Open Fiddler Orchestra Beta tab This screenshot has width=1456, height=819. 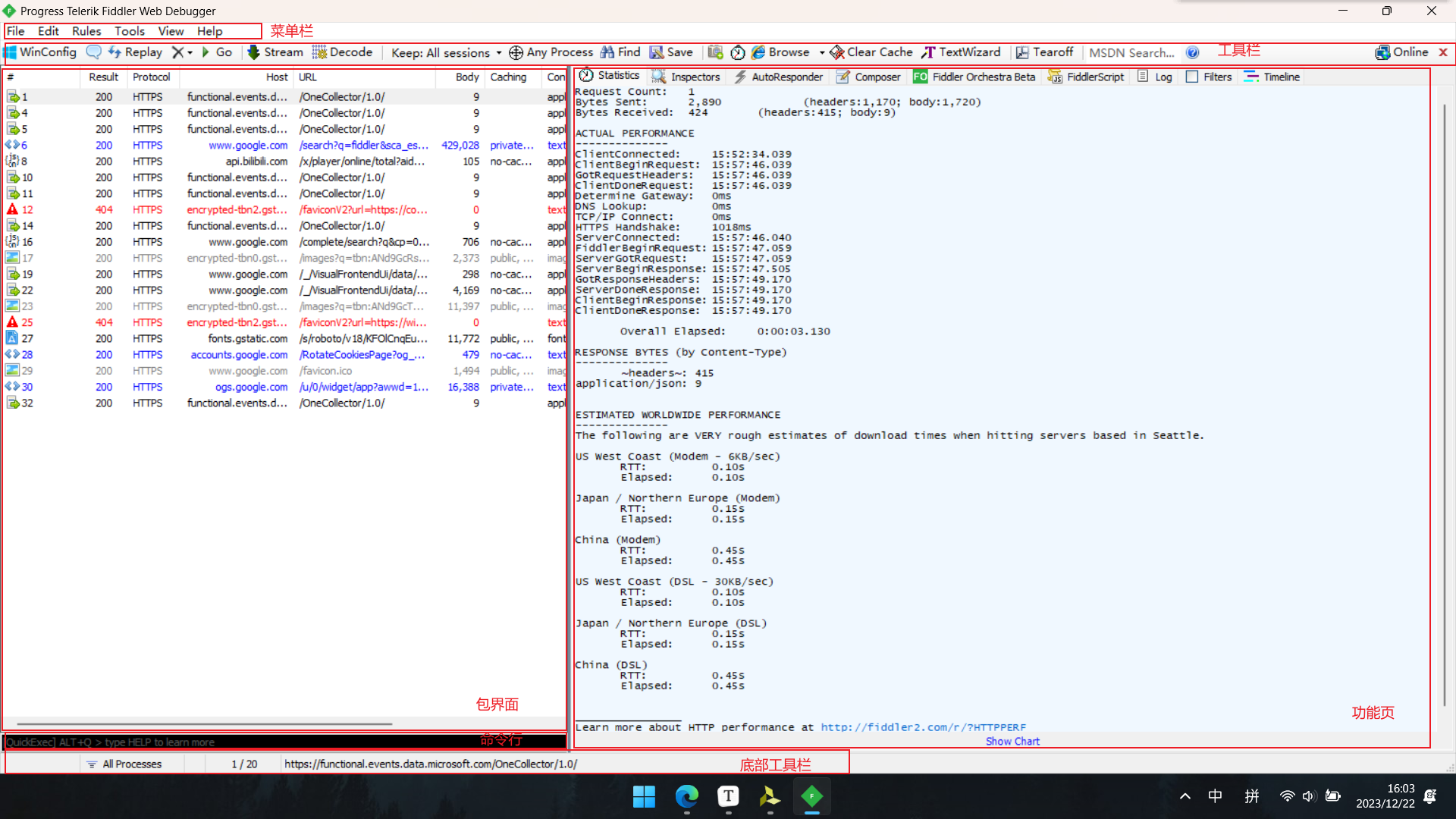click(974, 77)
